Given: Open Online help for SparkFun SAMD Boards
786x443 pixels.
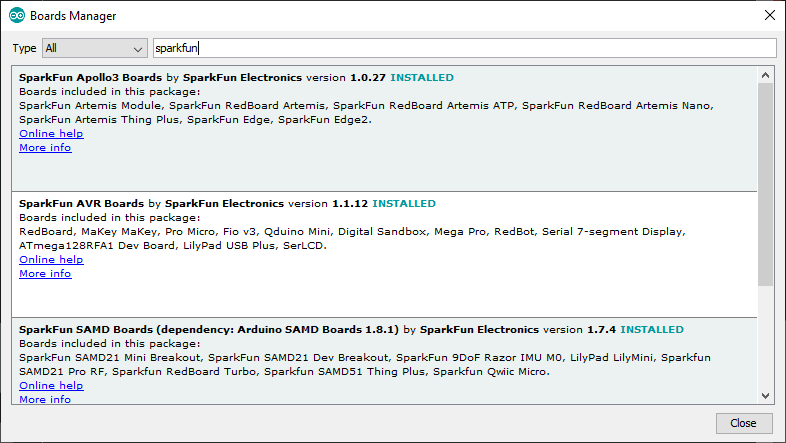Looking at the screenshot, I should click(x=51, y=385).
